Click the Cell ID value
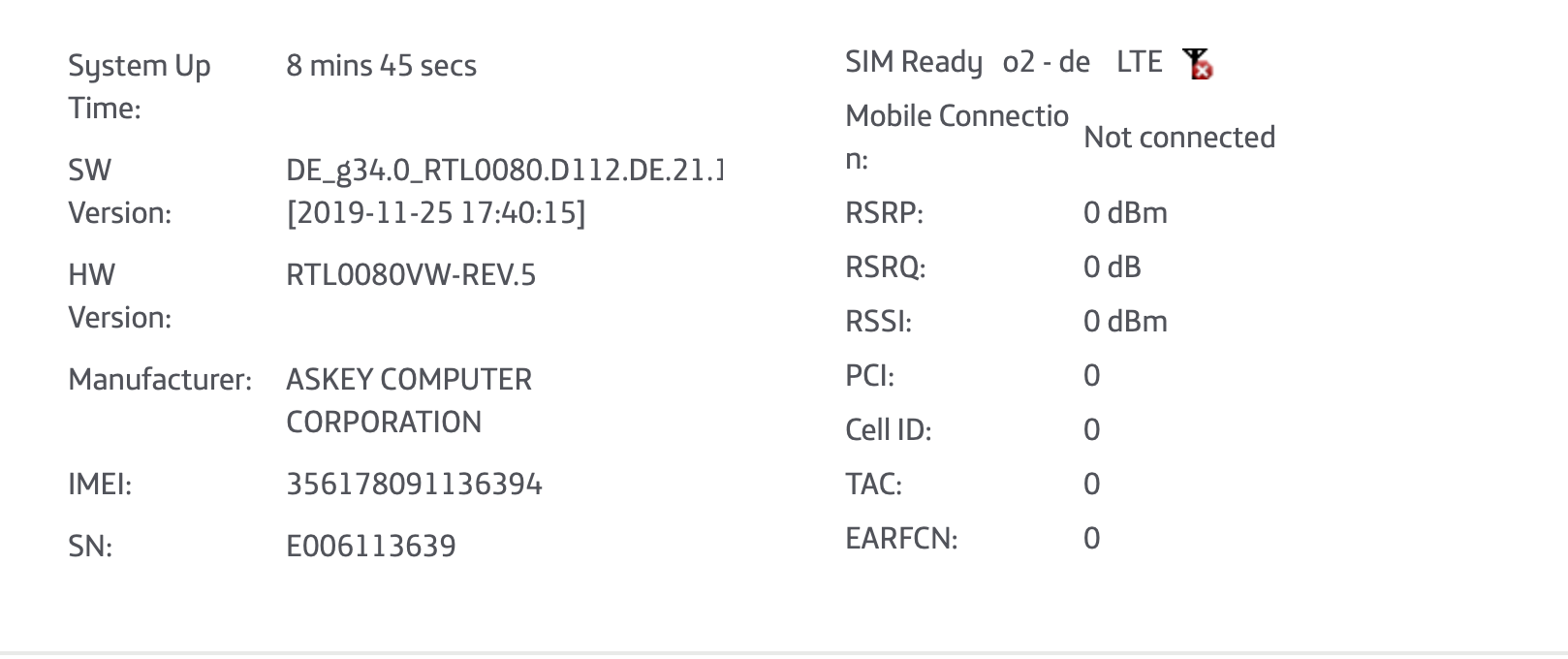The height and width of the screenshot is (659, 1568). pos(1092,430)
